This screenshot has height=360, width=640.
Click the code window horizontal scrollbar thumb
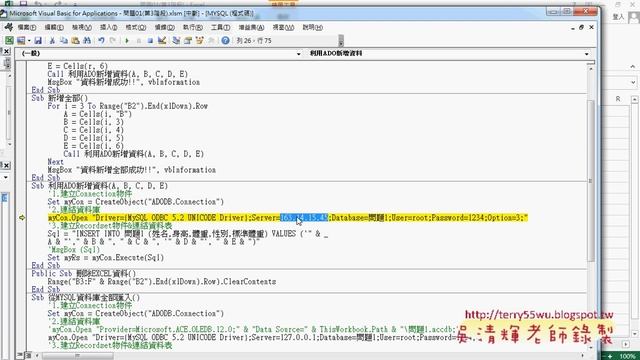(x=78, y=356)
